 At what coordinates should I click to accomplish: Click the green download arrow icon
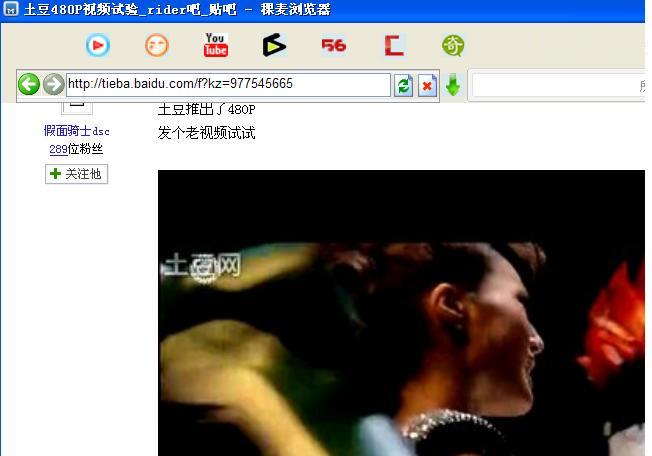453,85
